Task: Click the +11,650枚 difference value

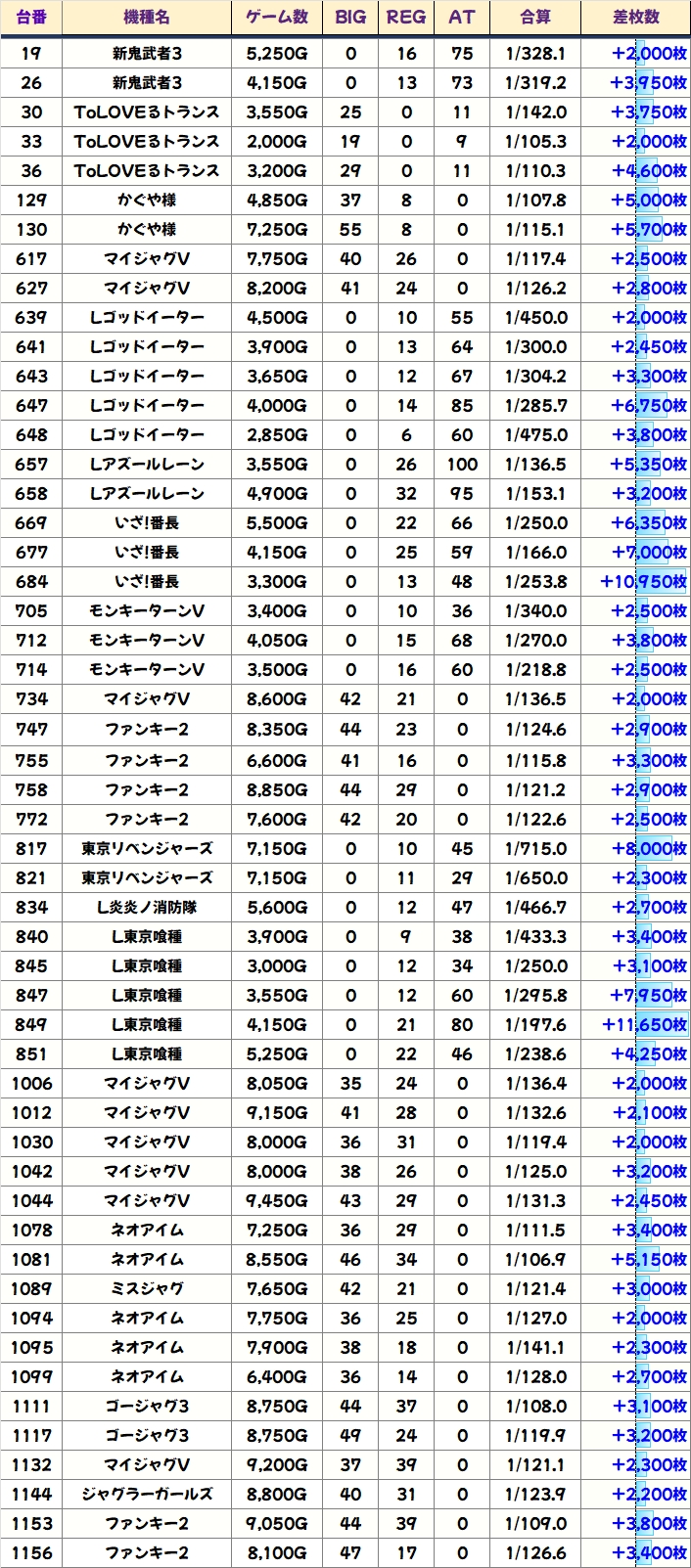Action: tap(644, 1024)
